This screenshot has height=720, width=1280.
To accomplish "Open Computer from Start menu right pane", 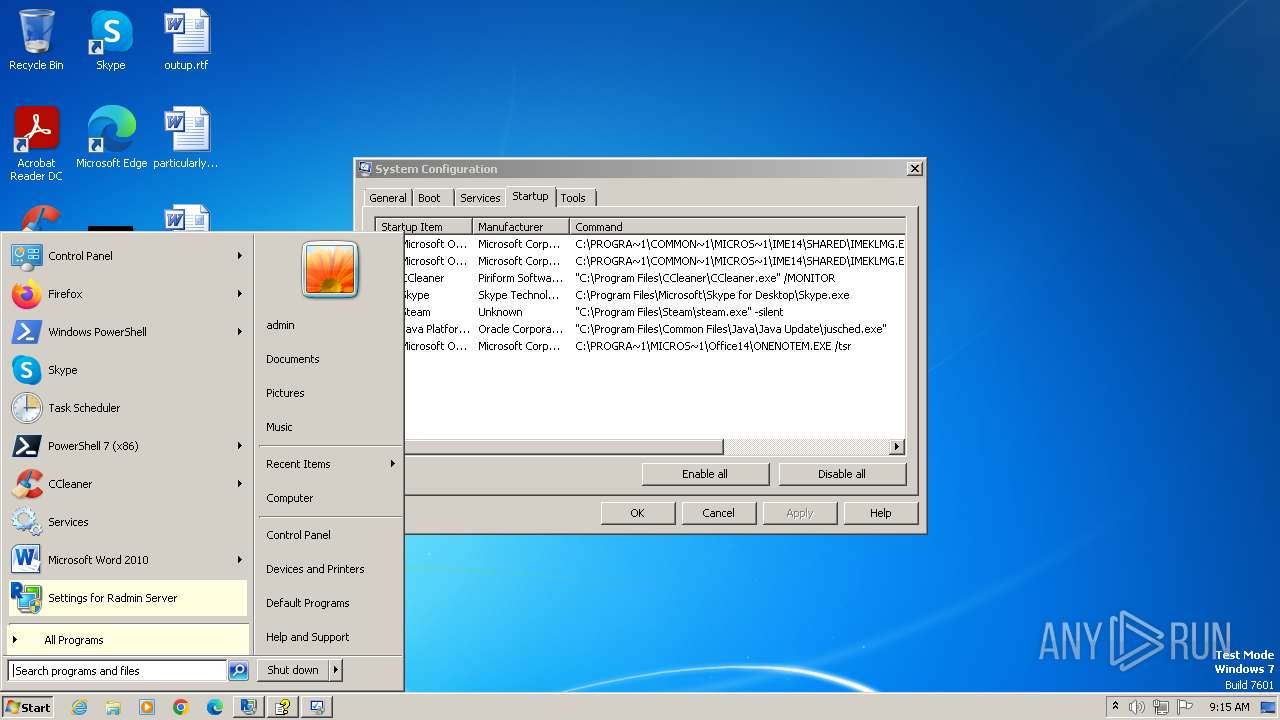I will click(330, 498).
